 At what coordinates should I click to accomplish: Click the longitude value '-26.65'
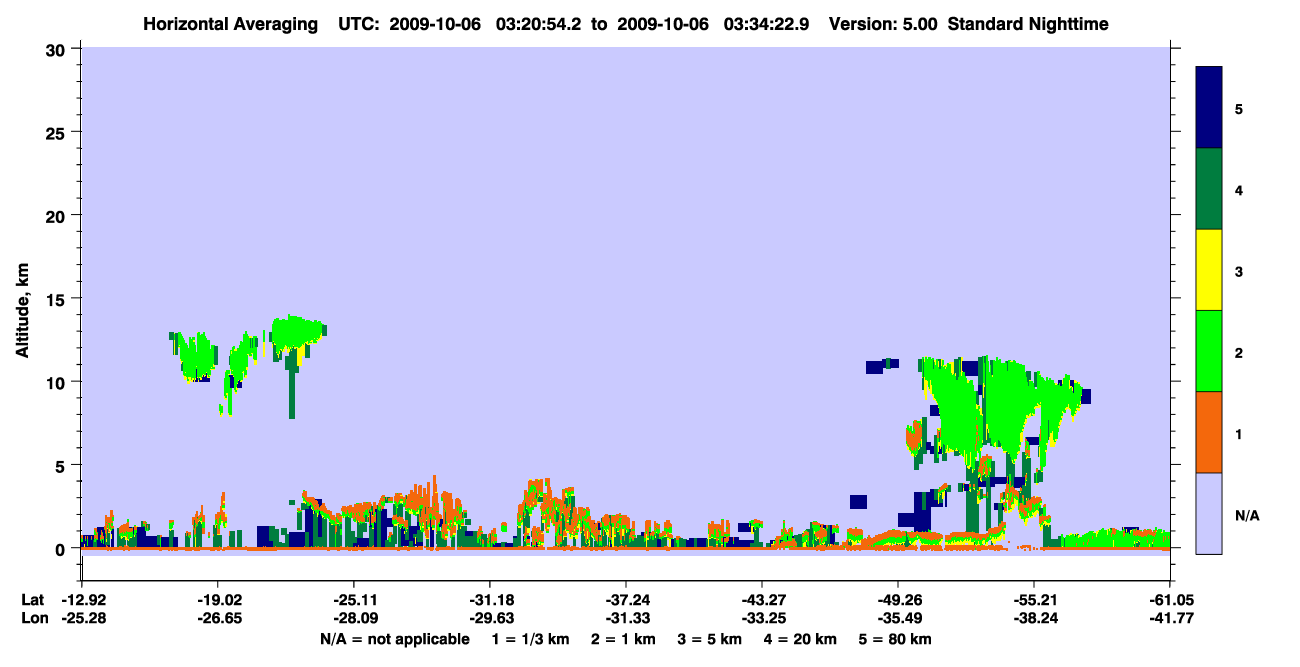[217, 618]
